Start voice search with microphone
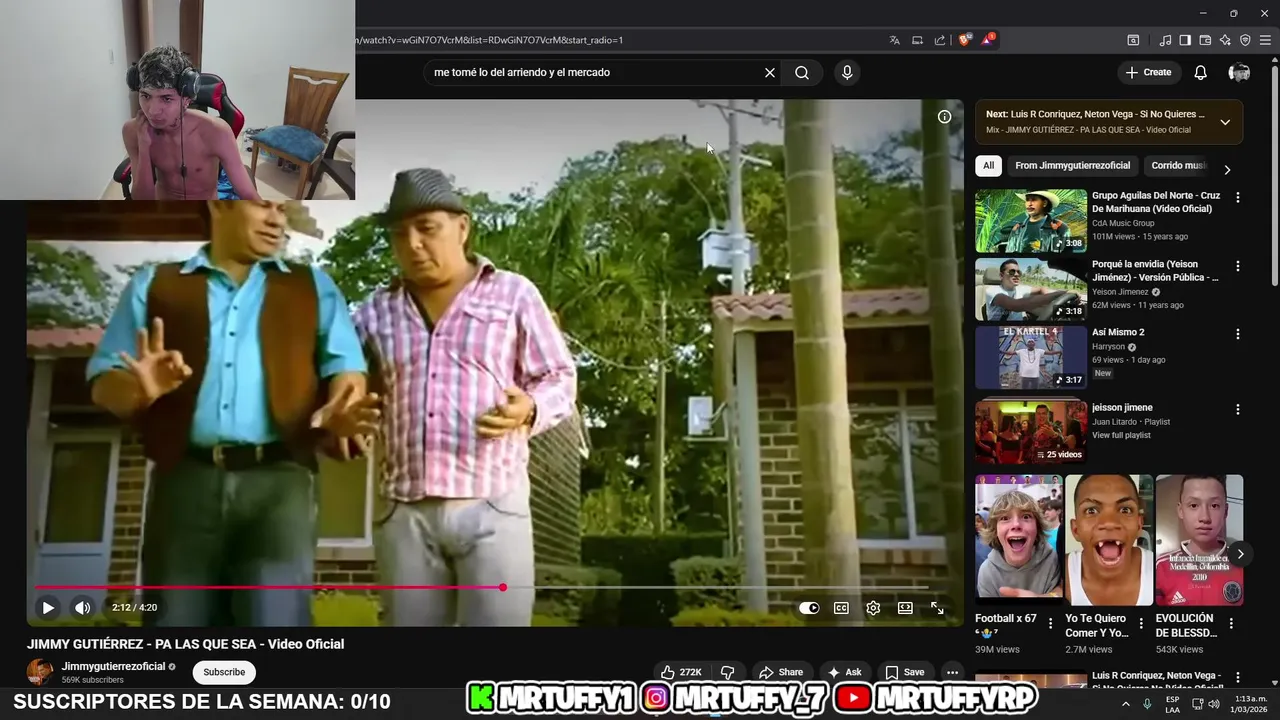The image size is (1280, 720). [x=847, y=73]
